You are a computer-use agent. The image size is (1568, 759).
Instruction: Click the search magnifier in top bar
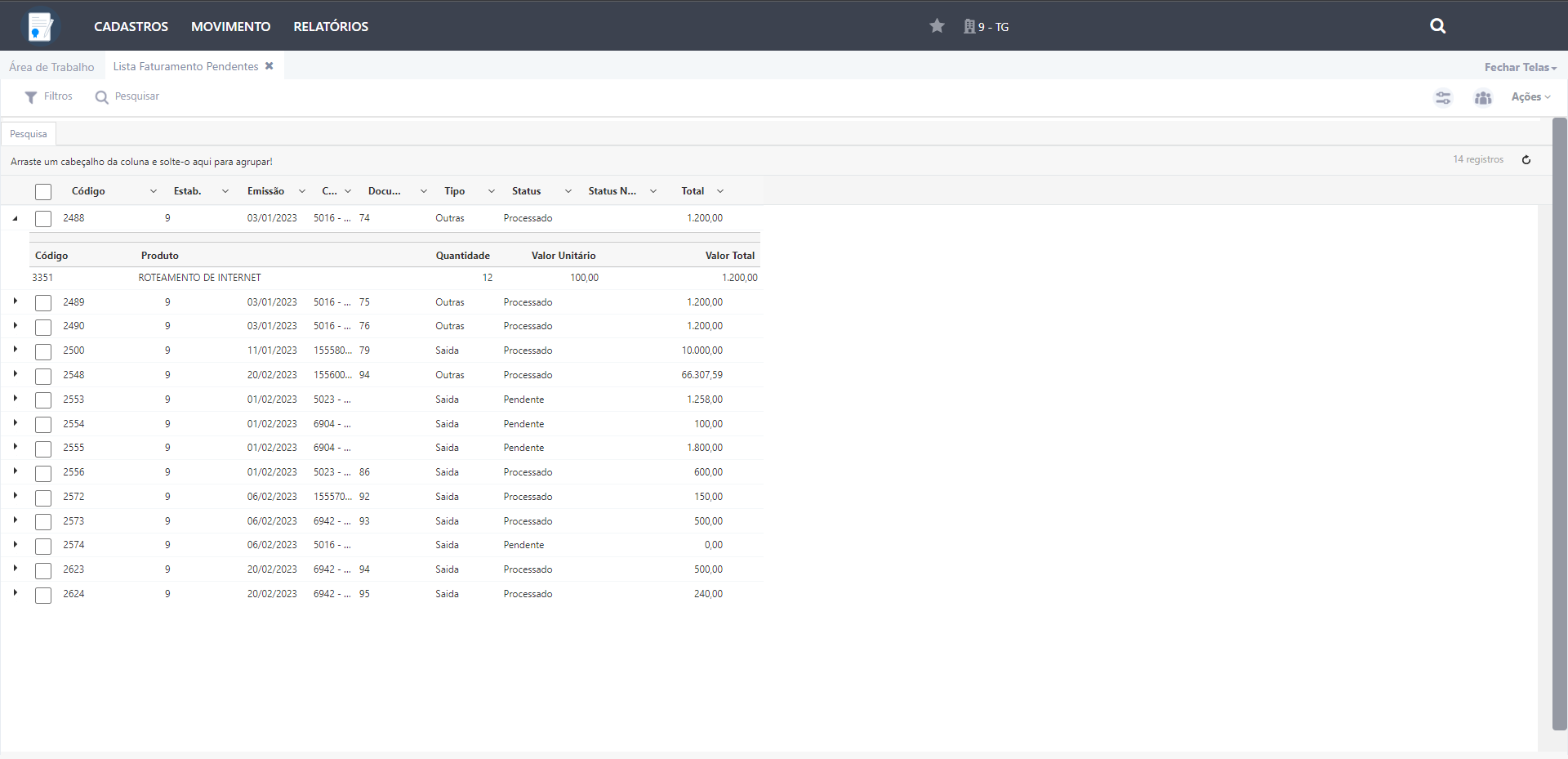point(1438,26)
